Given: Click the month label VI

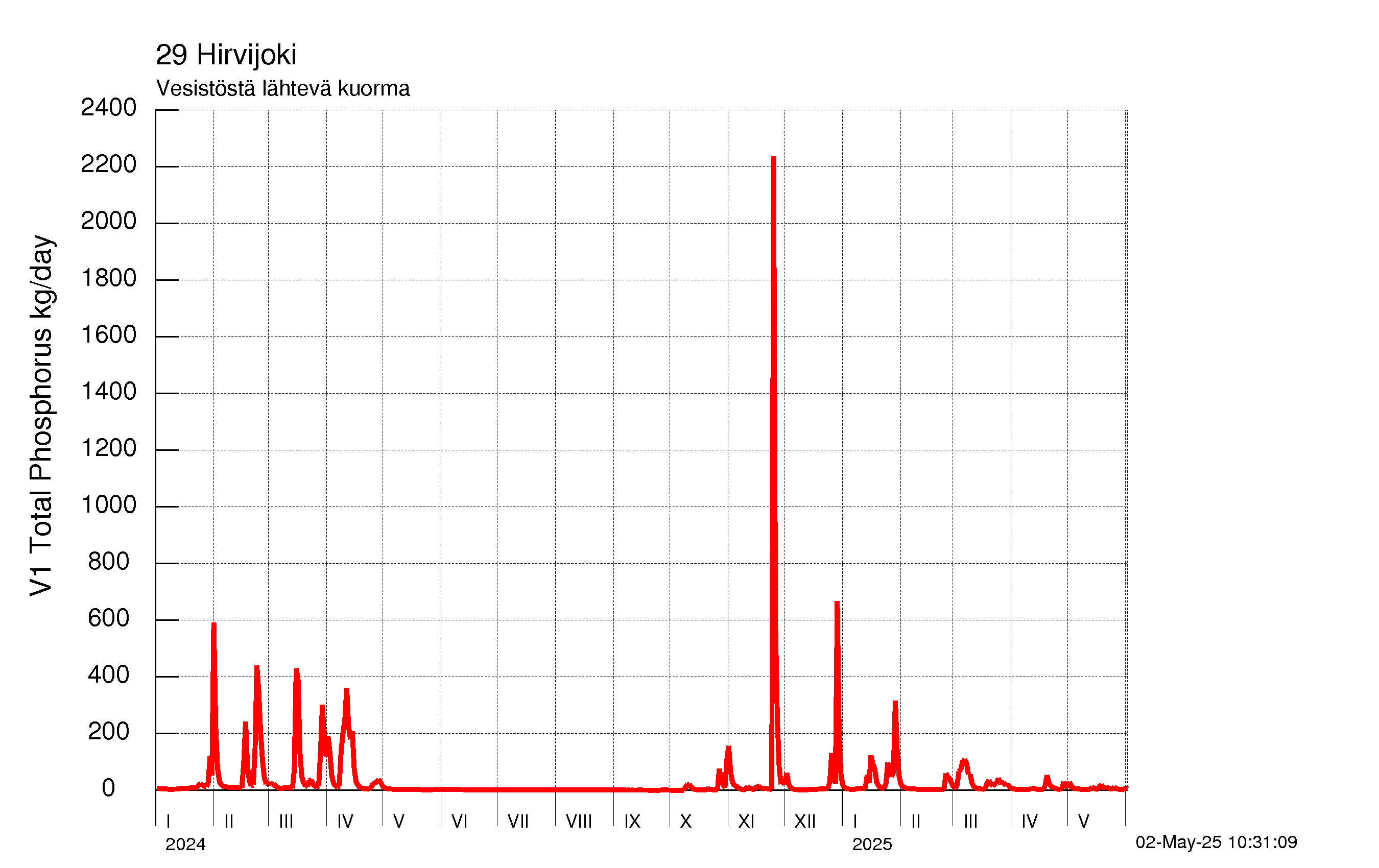Looking at the screenshot, I should click(459, 822).
